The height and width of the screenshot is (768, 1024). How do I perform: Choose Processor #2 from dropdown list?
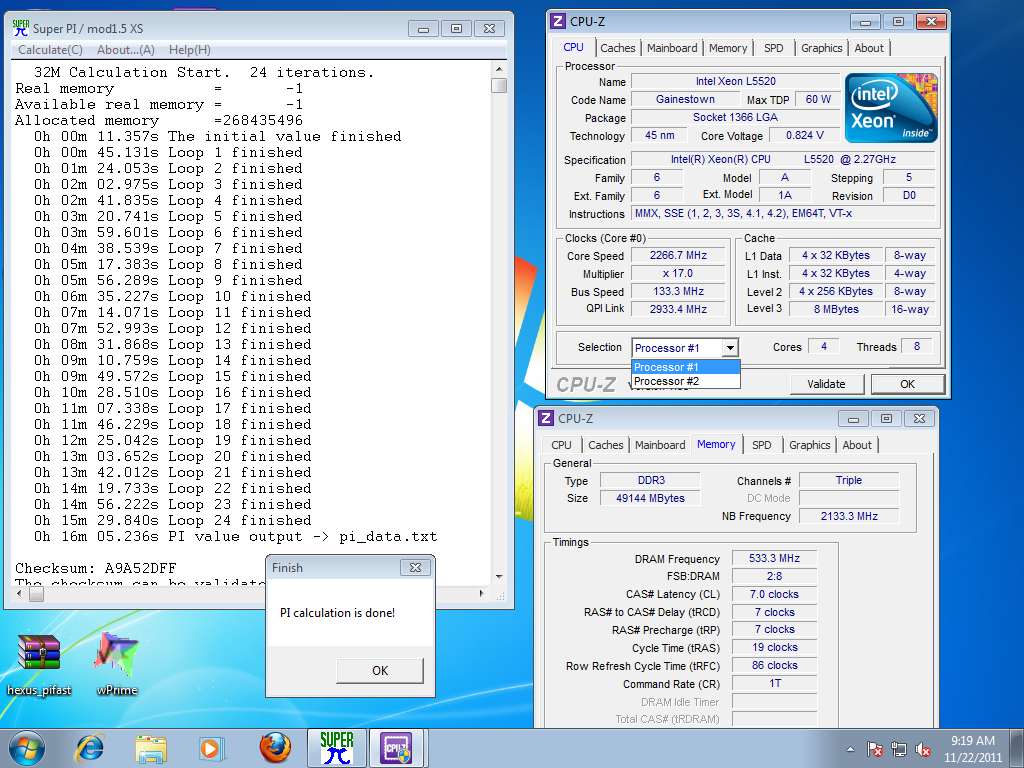point(686,381)
